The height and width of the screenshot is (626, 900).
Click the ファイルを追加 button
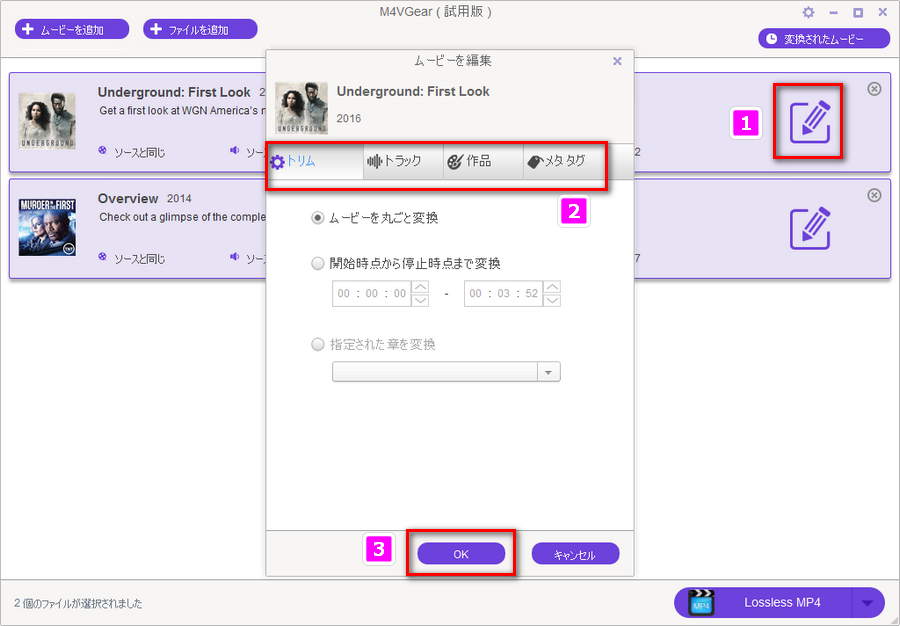[x=200, y=29]
